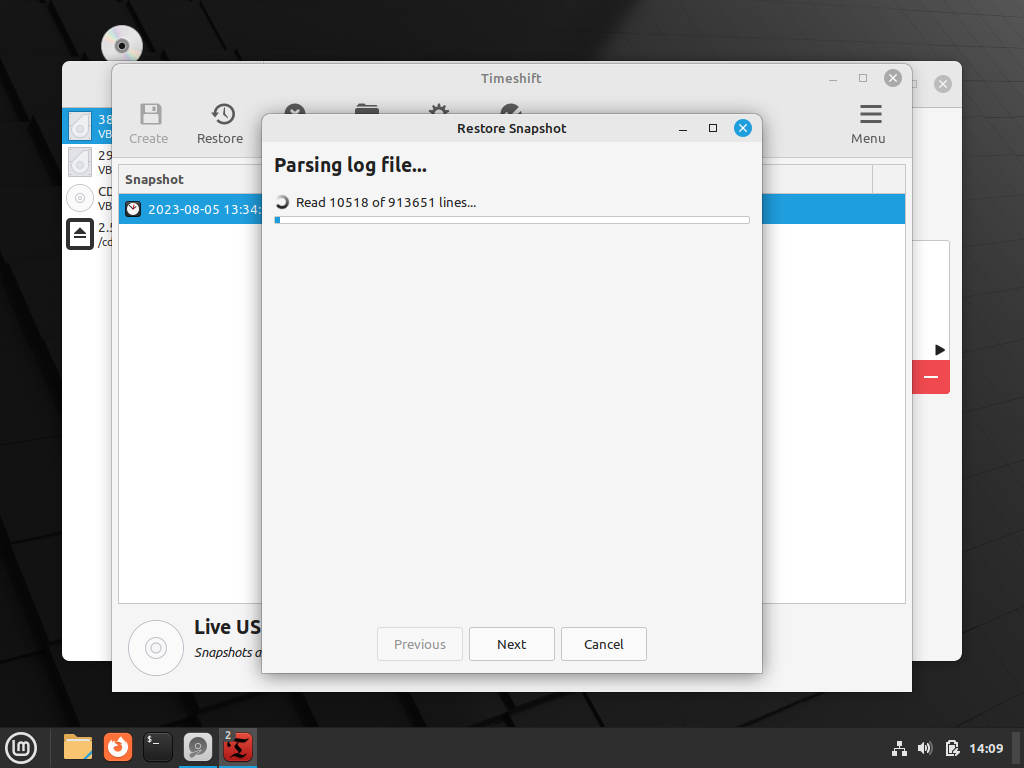The height and width of the screenshot is (768, 1024).
Task: Launch Firefox from the taskbar
Action: [118, 747]
